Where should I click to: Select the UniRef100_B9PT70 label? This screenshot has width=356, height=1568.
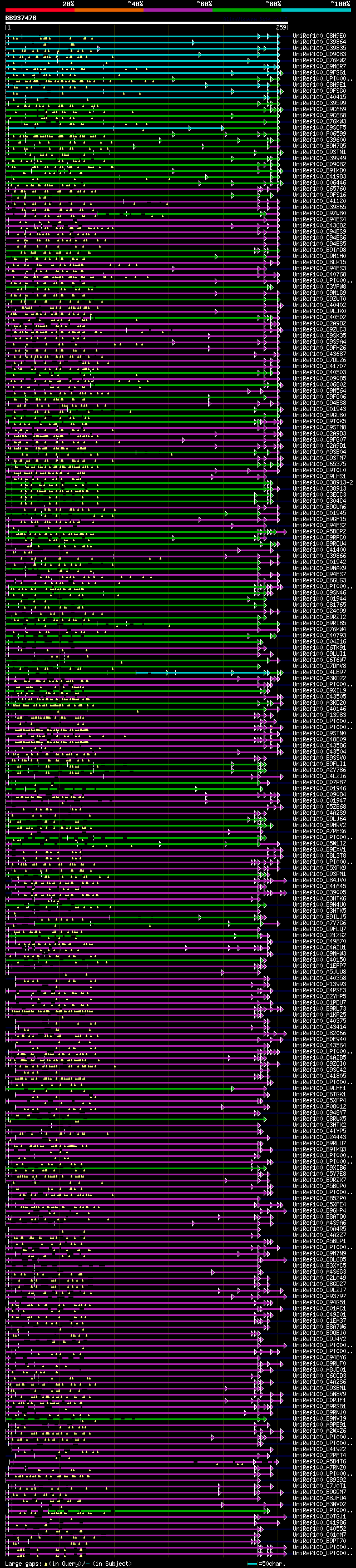(x=319, y=1541)
